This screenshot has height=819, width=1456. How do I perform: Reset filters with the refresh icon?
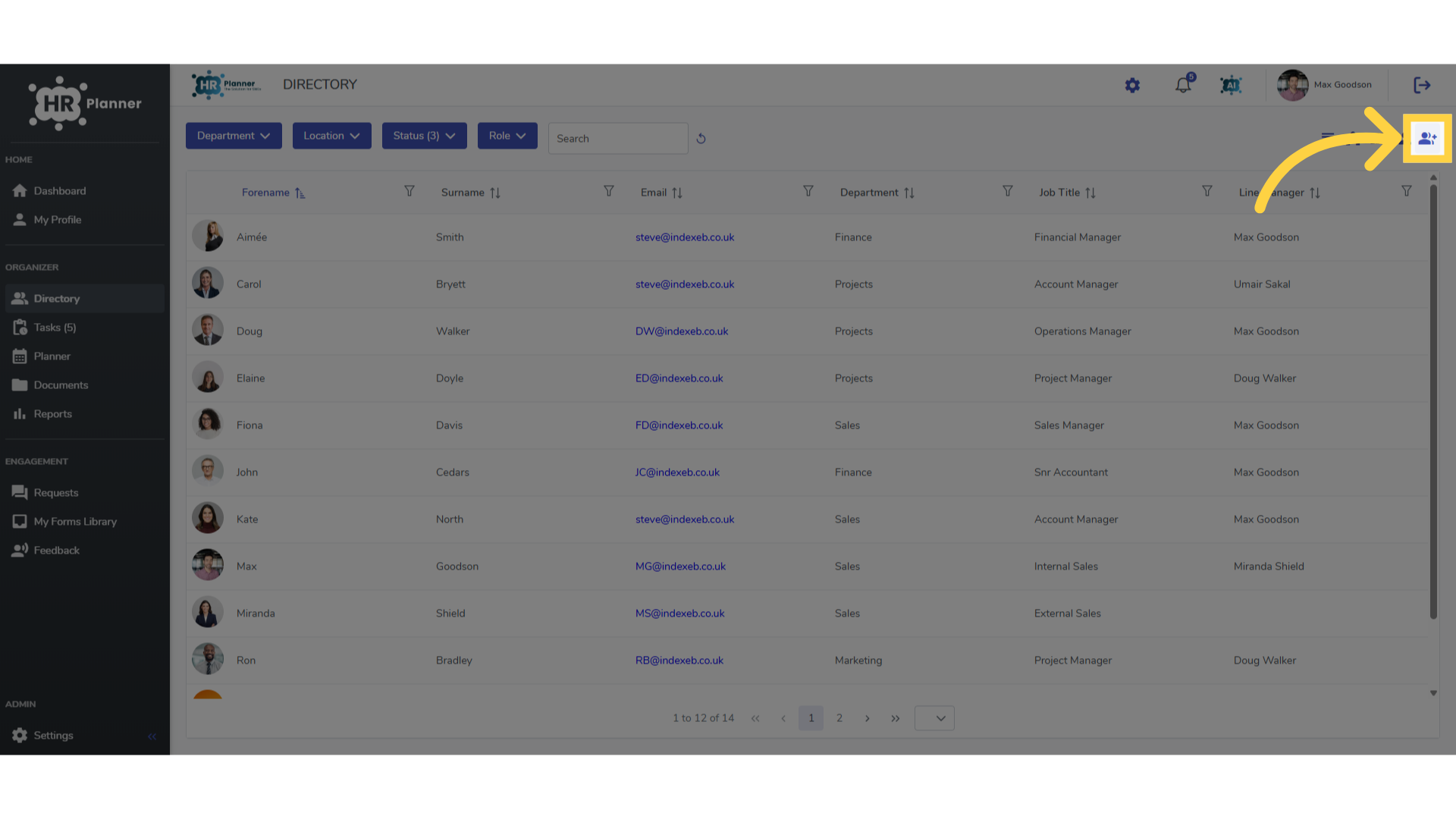coord(701,139)
